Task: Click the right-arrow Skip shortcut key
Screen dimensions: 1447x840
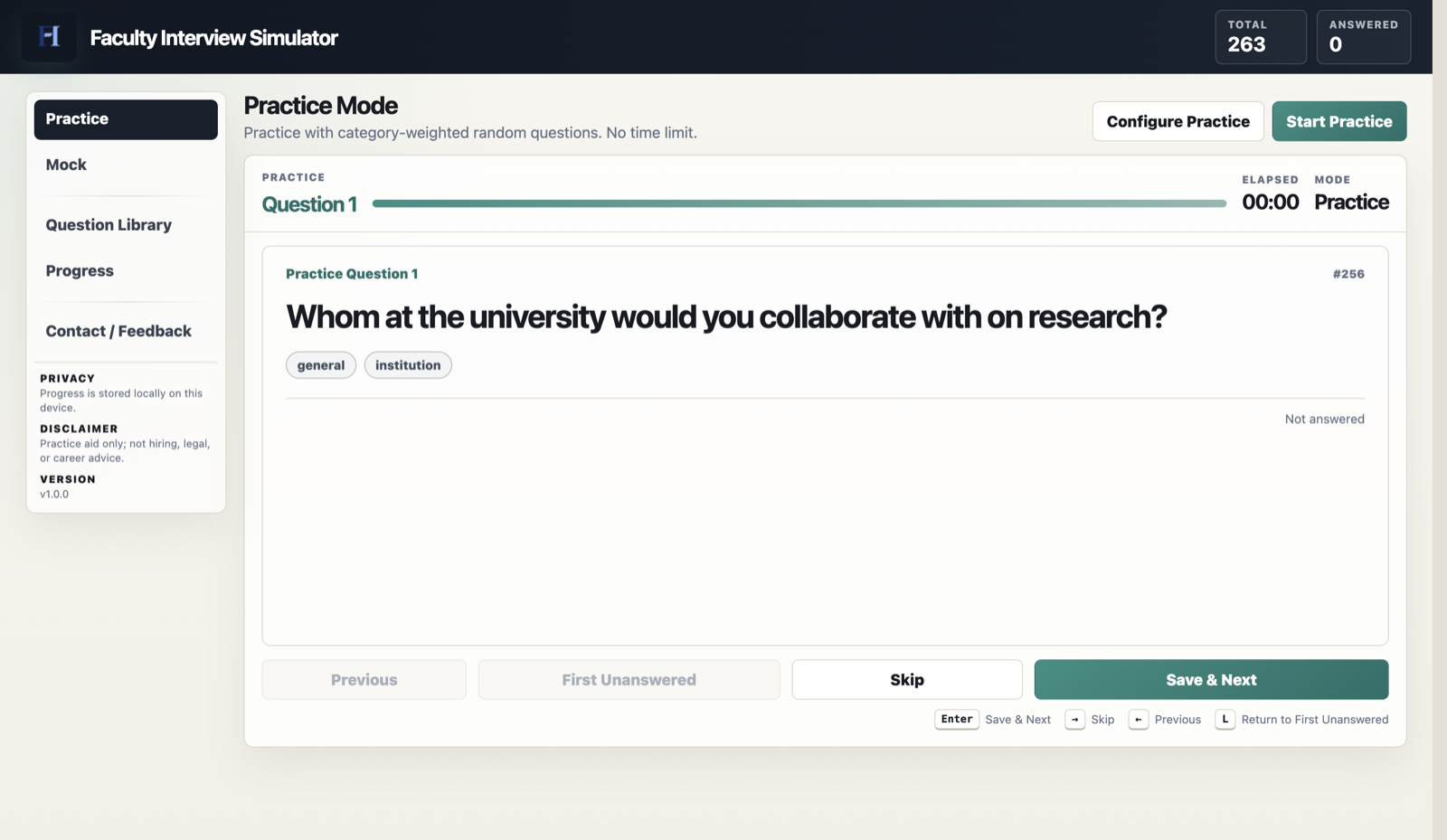Action: [1074, 720]
